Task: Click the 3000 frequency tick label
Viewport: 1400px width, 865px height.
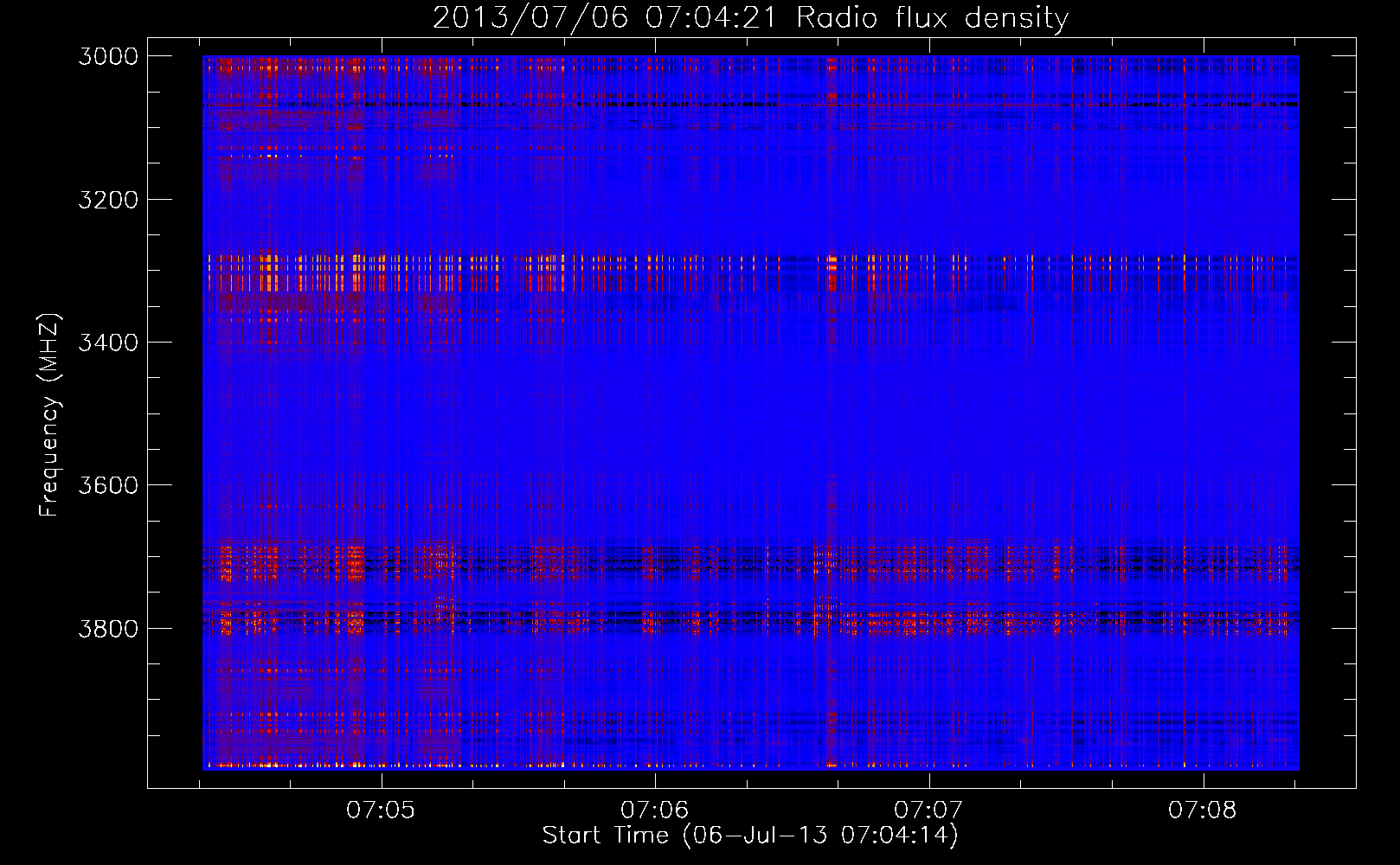Action: point(108,56)
